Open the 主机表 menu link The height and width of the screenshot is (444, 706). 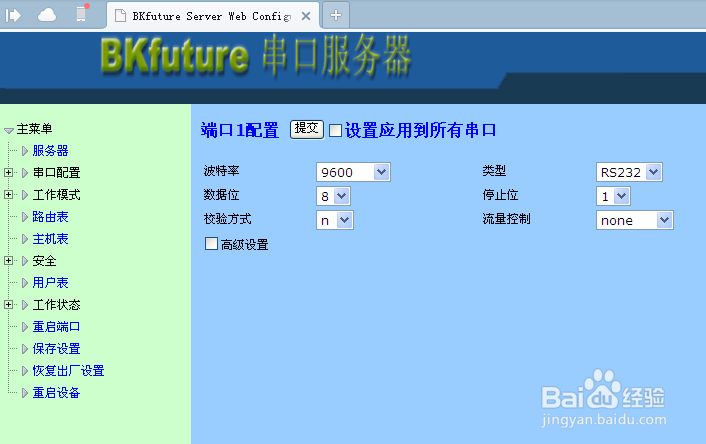(50, 239)
